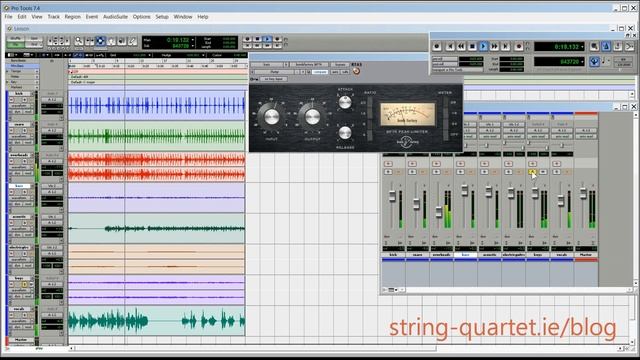Open the Setup menu
640x360 pixels.
click(162, 17)
